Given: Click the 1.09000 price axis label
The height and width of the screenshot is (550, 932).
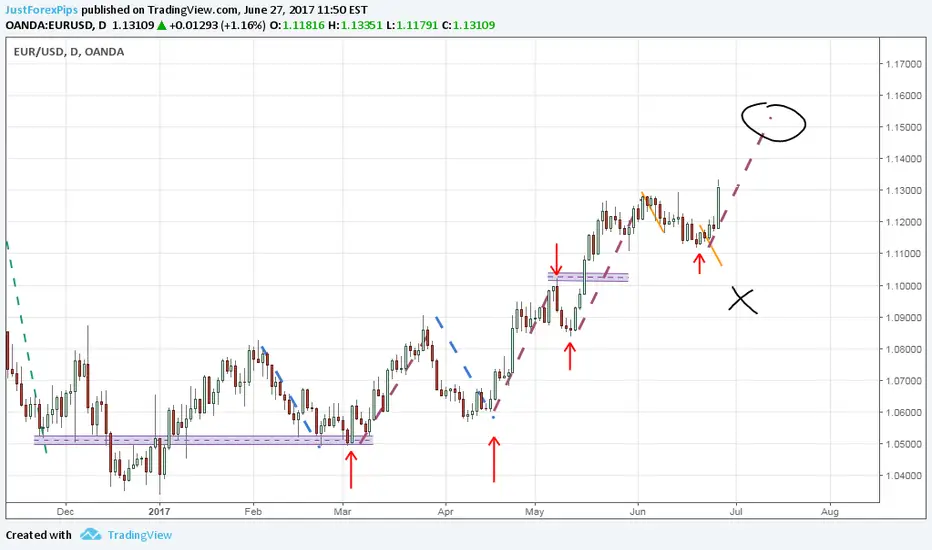Looking at the screenshot, I should pyautogui.click(x=903, y=318).
